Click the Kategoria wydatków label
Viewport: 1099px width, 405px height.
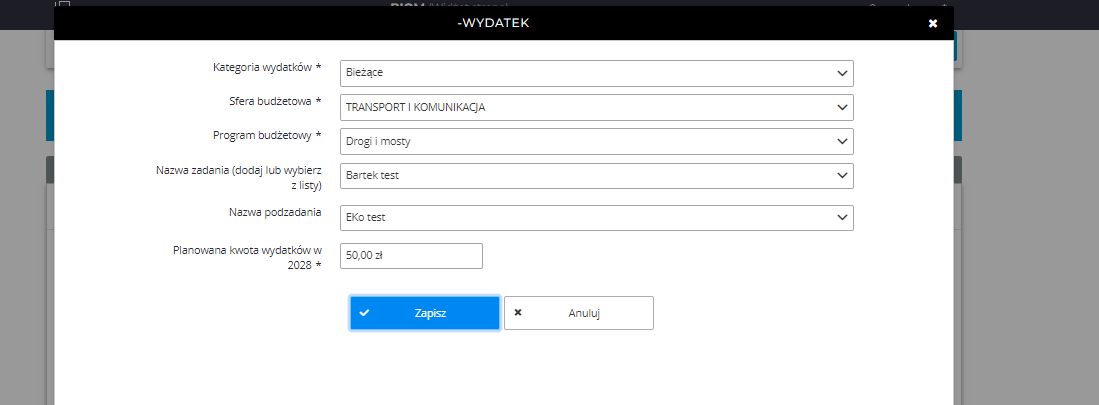(x=267, y=68)
